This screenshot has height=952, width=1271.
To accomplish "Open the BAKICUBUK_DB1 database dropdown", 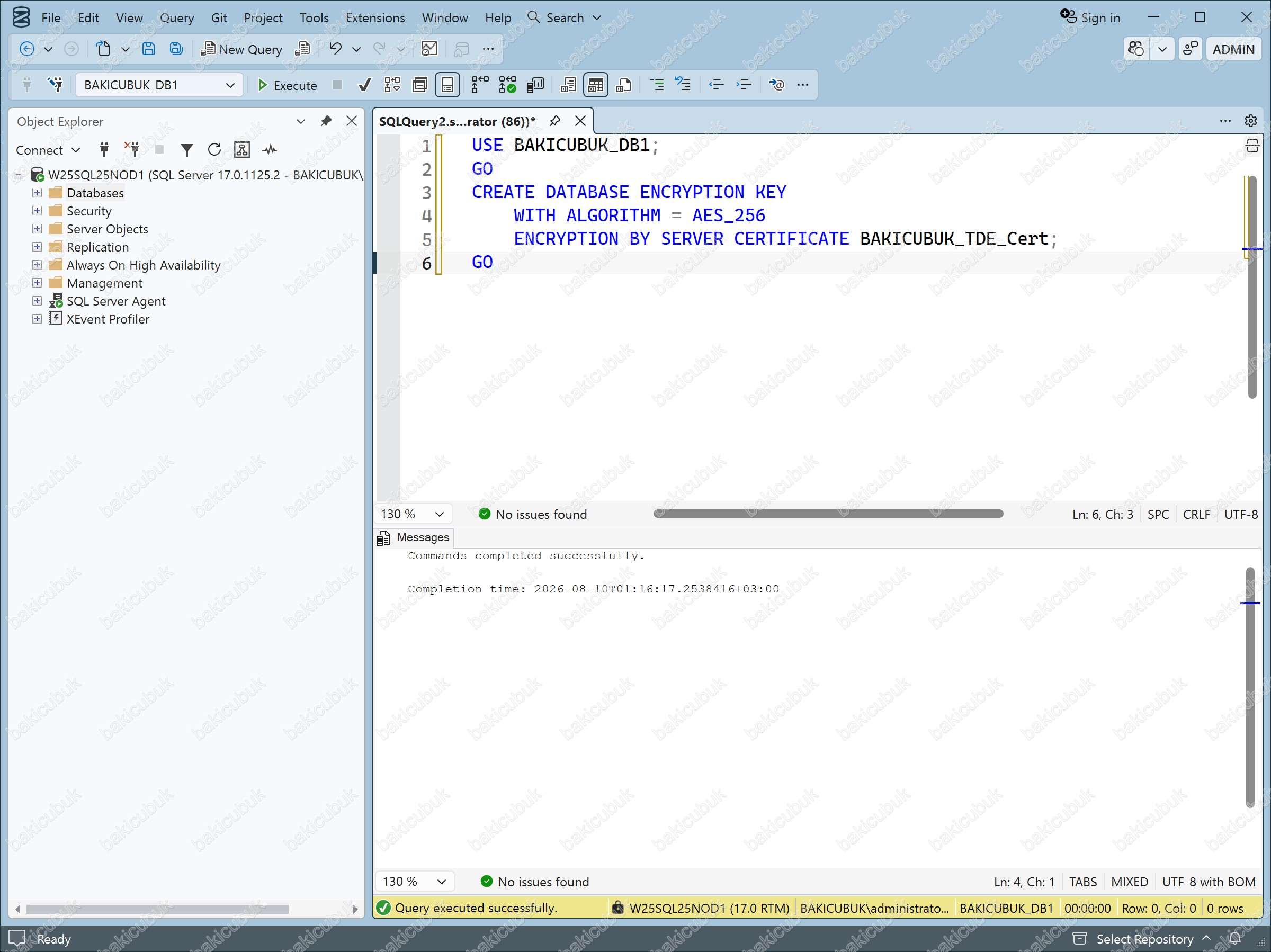I will [x=159, y=85].
